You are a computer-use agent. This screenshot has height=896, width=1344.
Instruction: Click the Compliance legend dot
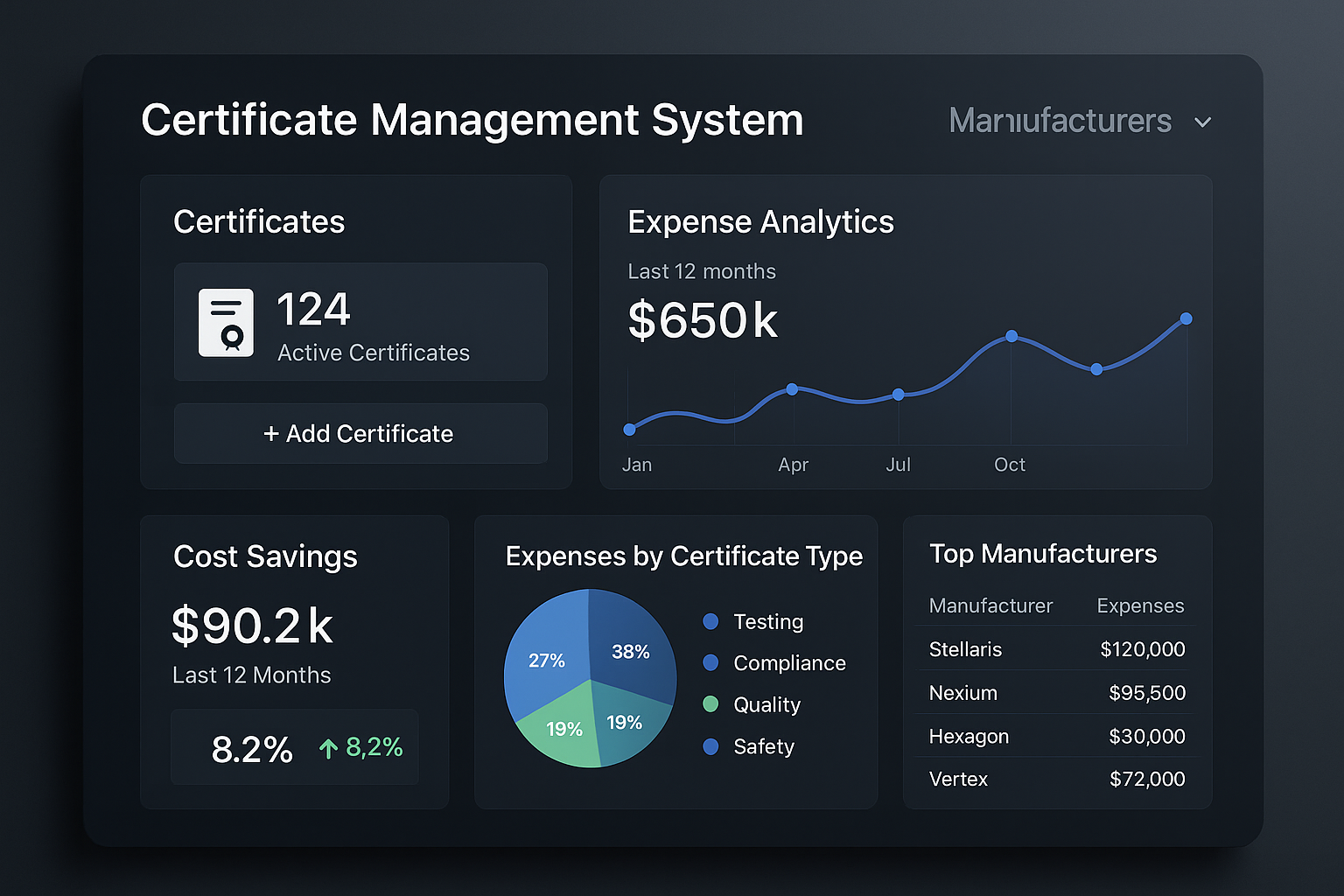click(x=710, y=662)
